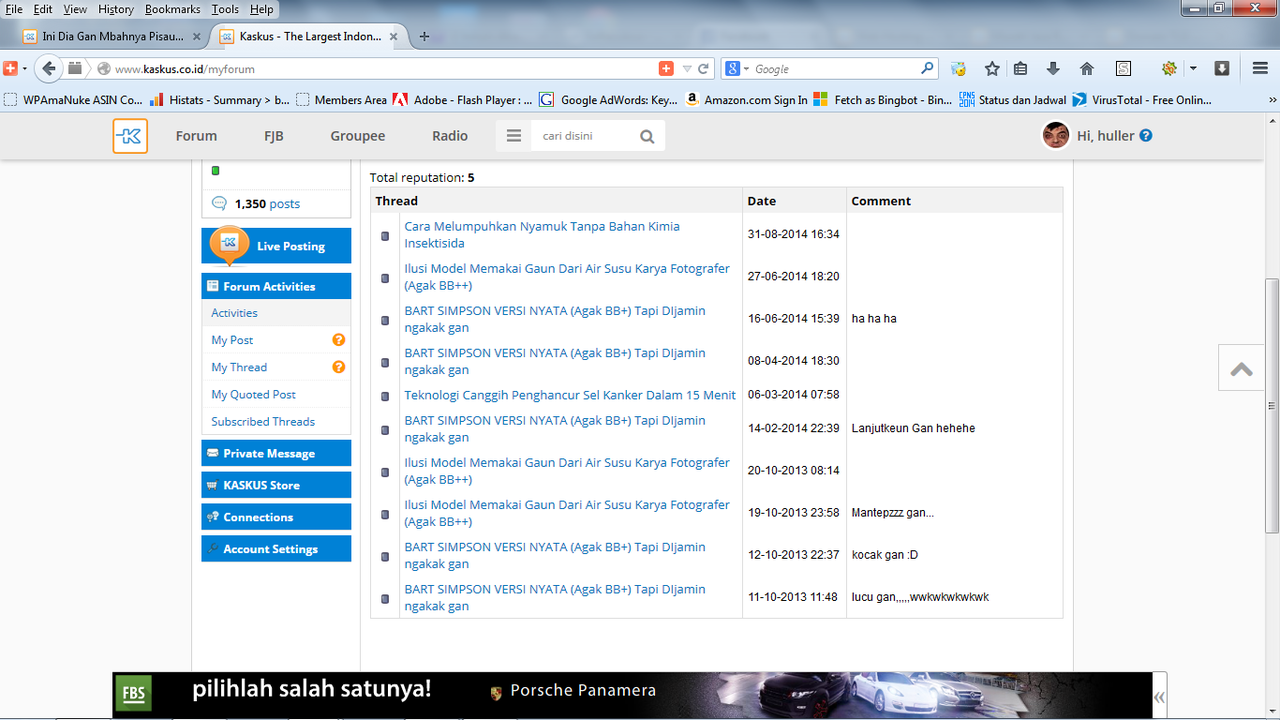Viewport: 1280px width, 720px height.
Task: Open the Tools menu
Action: tap(225, 9)
